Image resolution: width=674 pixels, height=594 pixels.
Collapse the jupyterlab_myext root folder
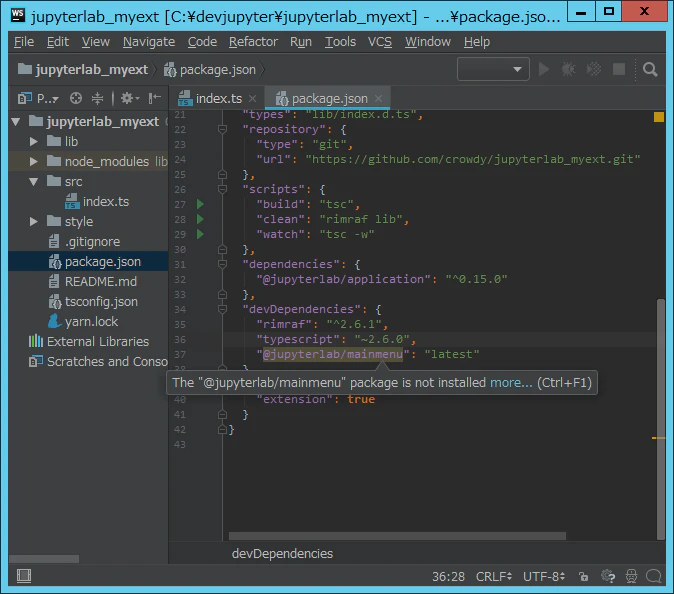point(16,122)
